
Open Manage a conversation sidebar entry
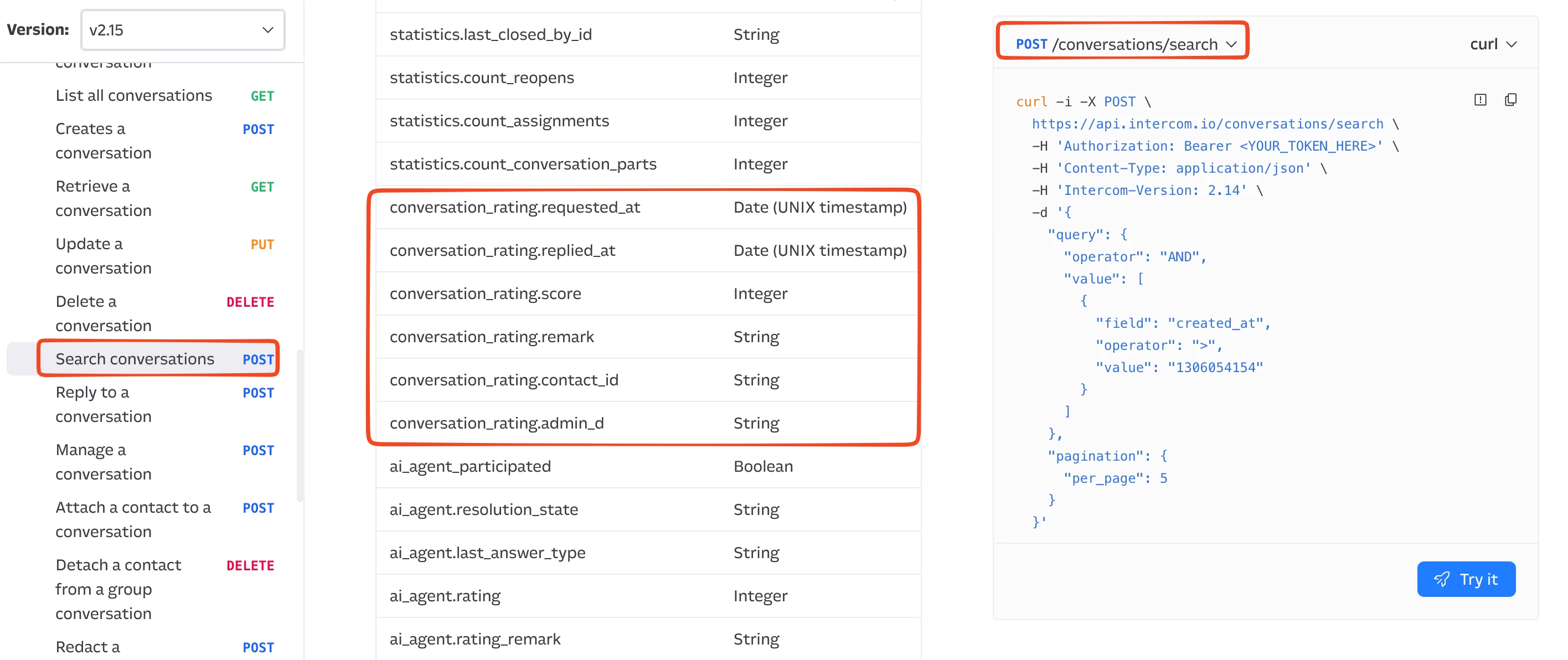point(104,462)
